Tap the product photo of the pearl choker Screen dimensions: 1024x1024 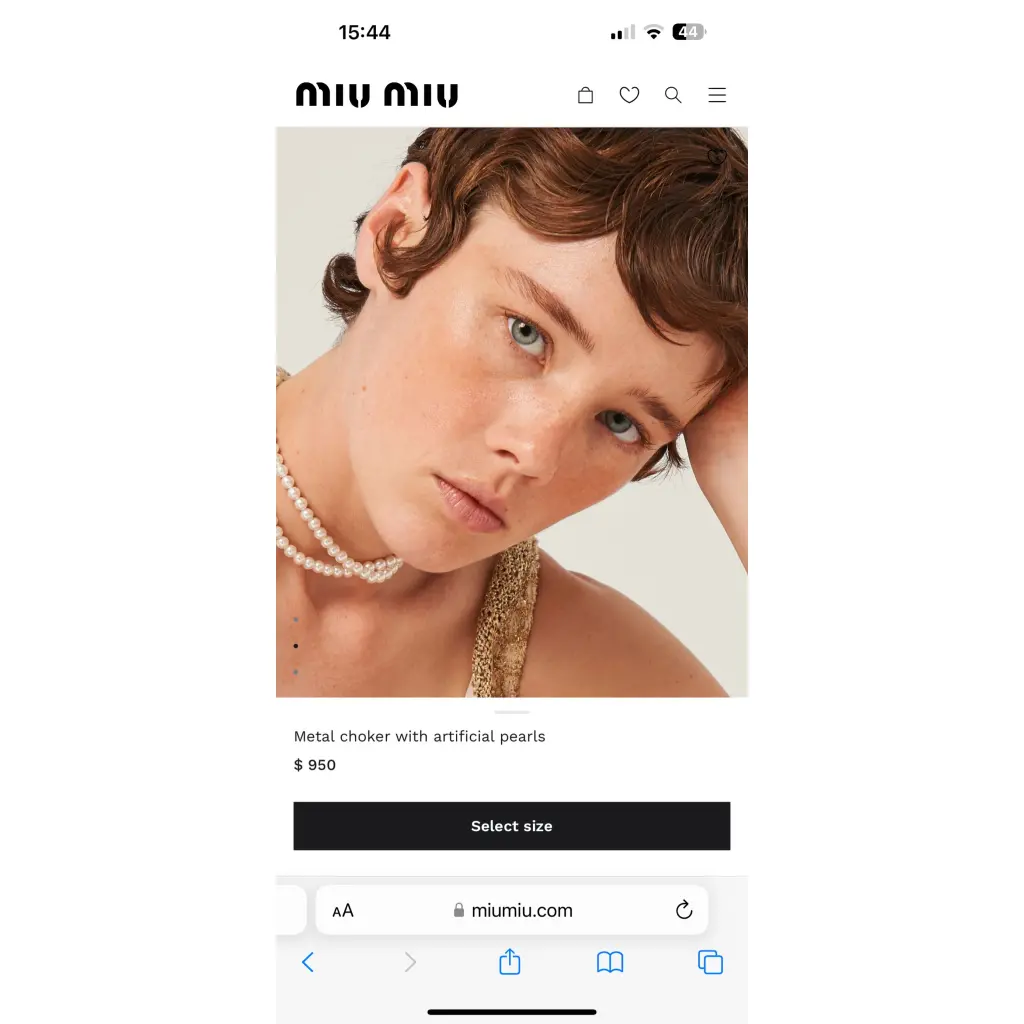(x=511, y=412)
